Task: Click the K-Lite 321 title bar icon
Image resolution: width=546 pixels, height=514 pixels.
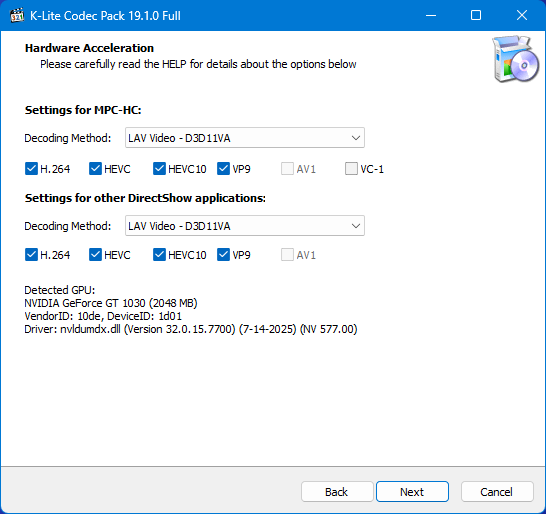Action: click(17, 16)
